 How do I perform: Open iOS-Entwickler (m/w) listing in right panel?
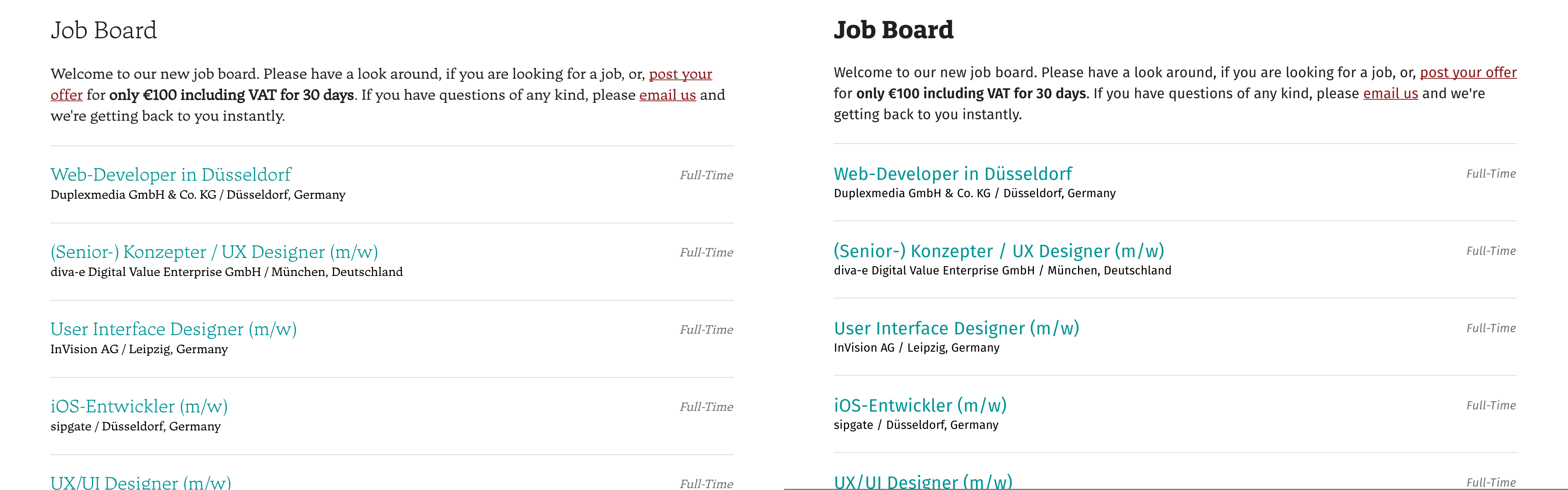point(920,406)
